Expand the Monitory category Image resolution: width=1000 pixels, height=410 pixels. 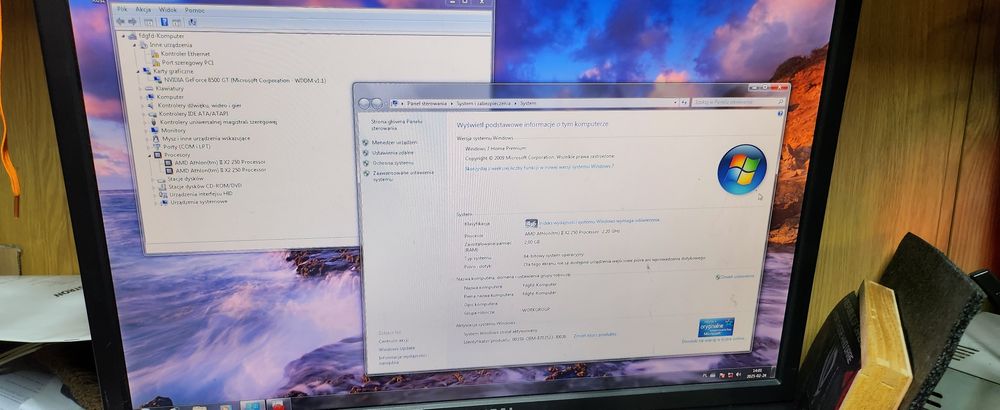[147, 130]
